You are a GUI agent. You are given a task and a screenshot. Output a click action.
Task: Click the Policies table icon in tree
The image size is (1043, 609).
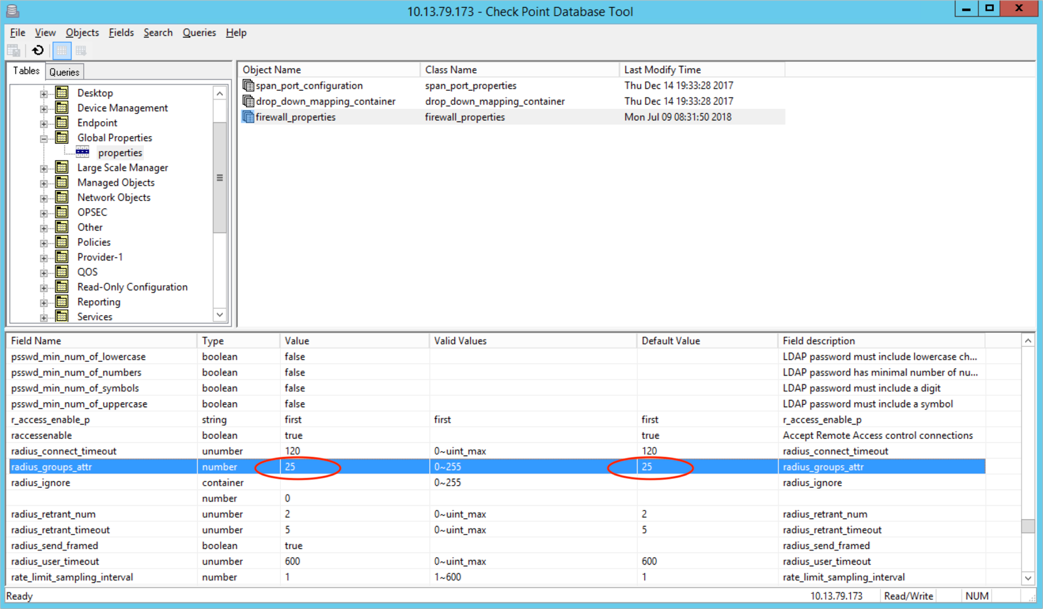tap(62, 242)
